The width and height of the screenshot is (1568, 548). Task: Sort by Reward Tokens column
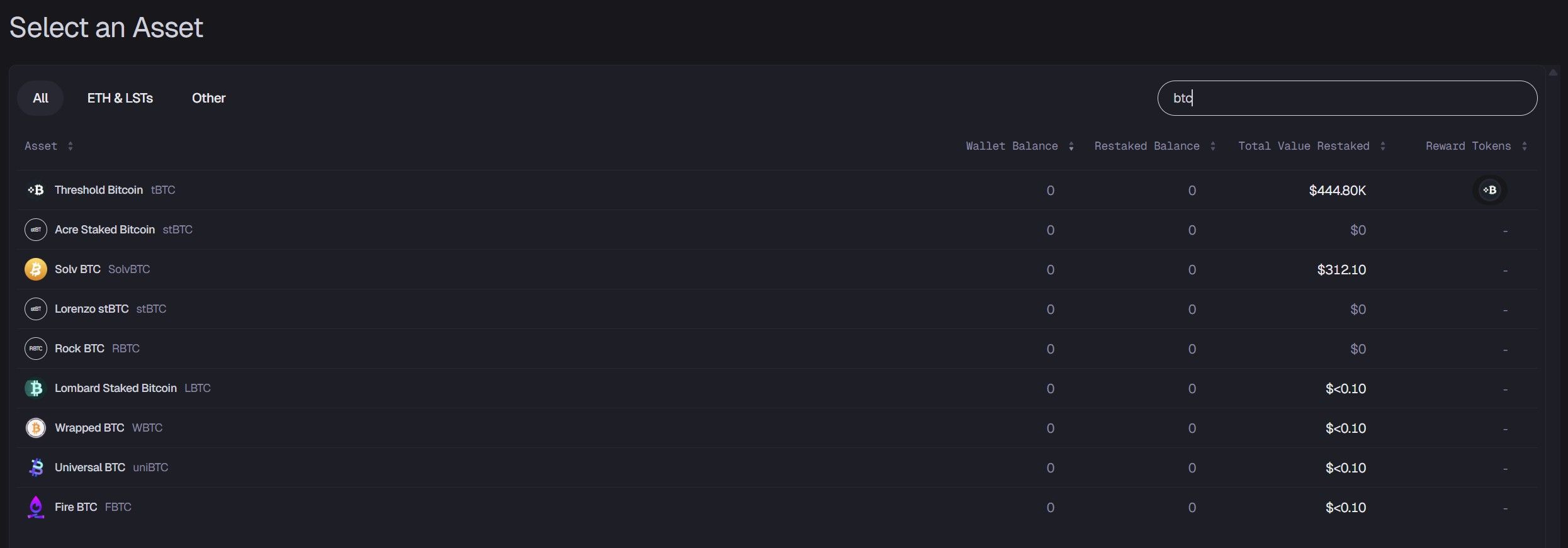click(1525, 146)
